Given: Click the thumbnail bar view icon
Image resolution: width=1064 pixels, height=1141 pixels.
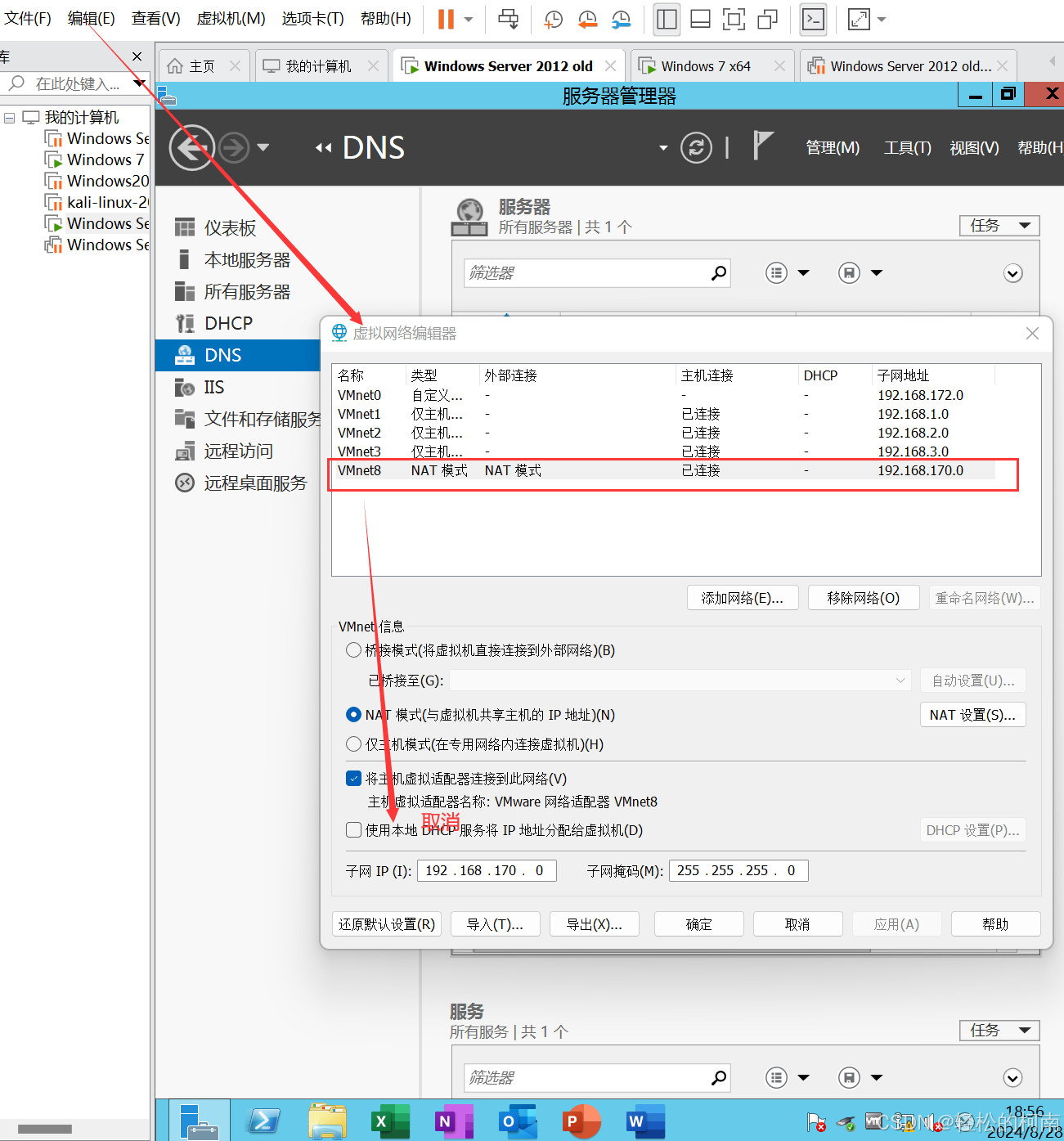Looking at the screenshot, I should pyautogui.click(x=700, y=19).
